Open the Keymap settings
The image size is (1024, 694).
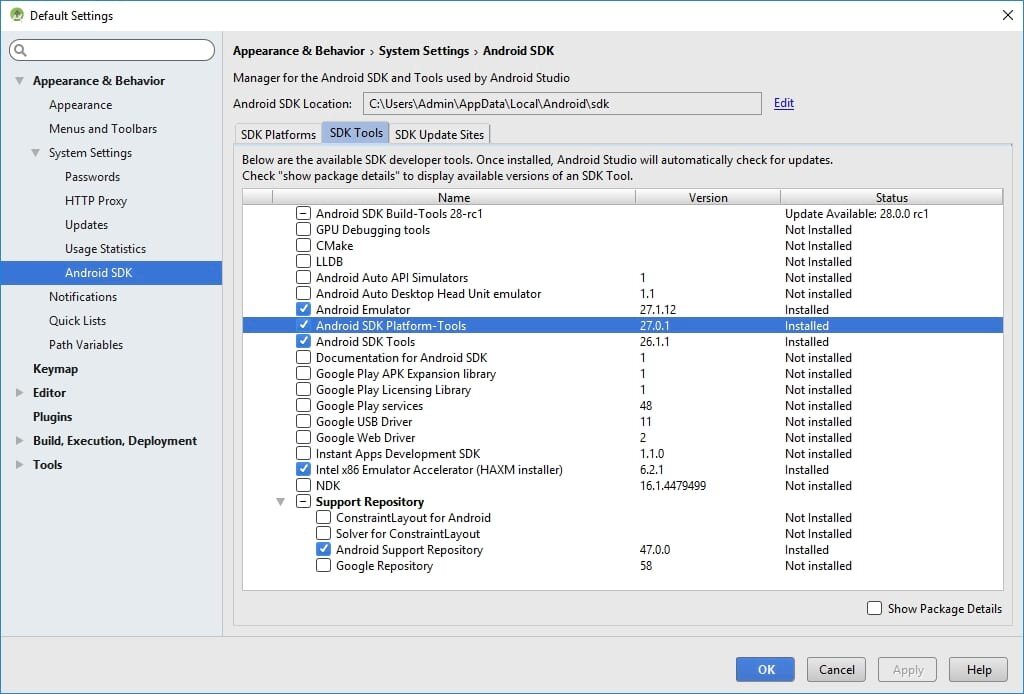pyautogui.click(x=56, y=369)
